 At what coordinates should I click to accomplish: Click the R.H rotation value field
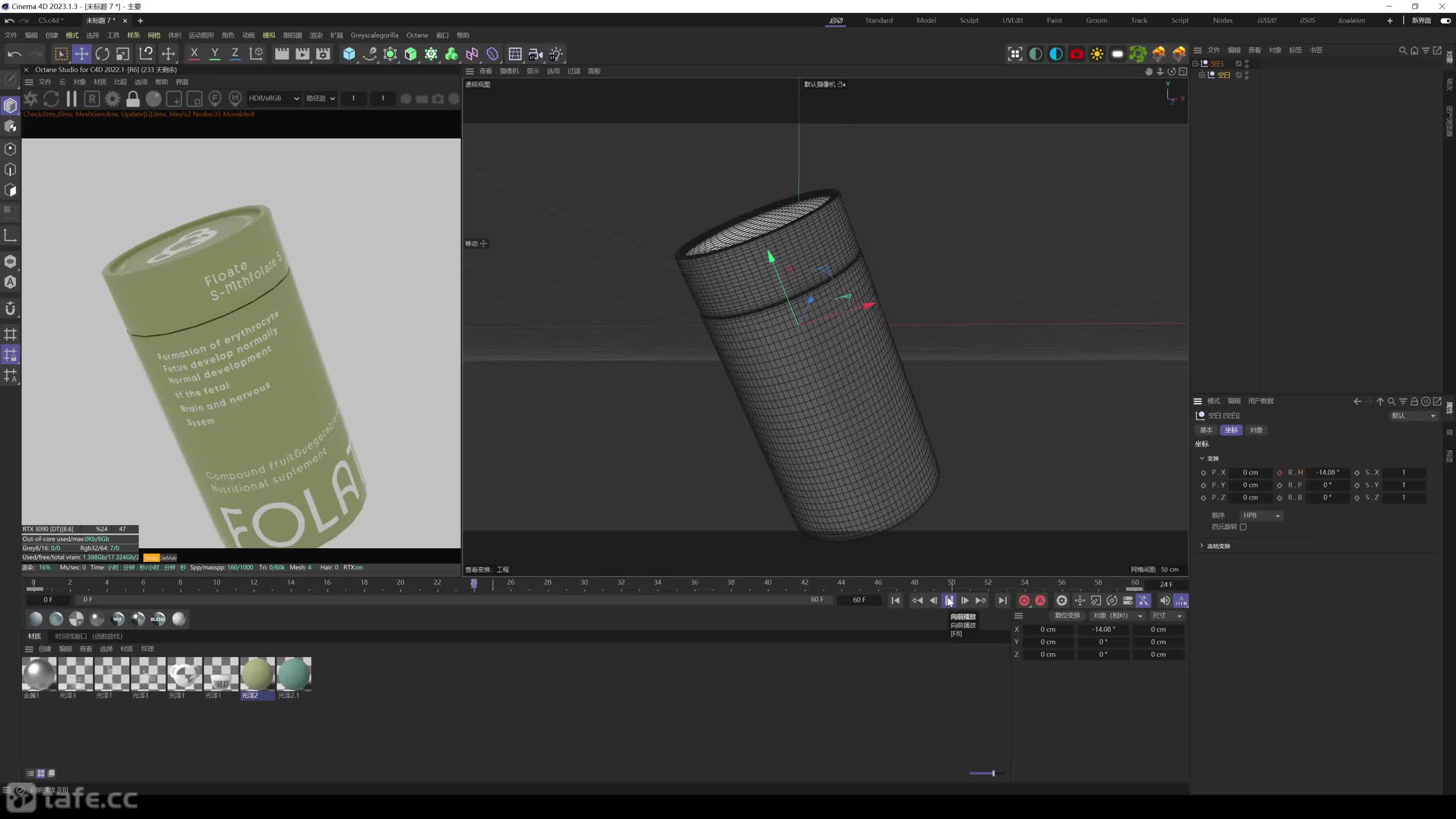[x=1327, y=473]
